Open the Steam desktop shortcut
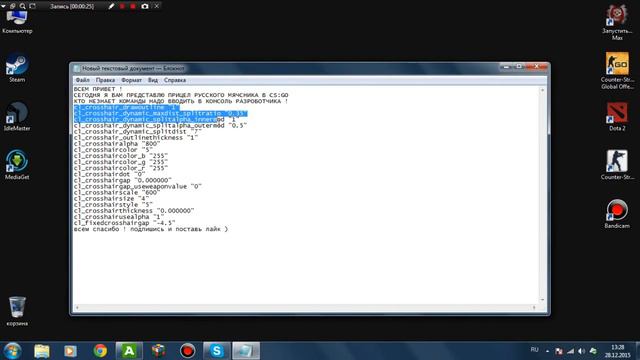Viewport: 640px width, 360px height. coord(17,68)
